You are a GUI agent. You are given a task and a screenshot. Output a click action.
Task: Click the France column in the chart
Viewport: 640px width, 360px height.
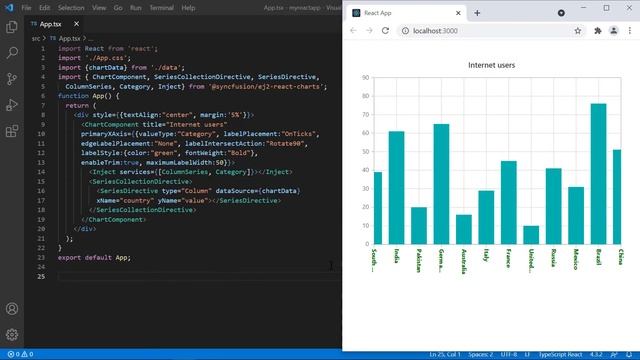509,202
